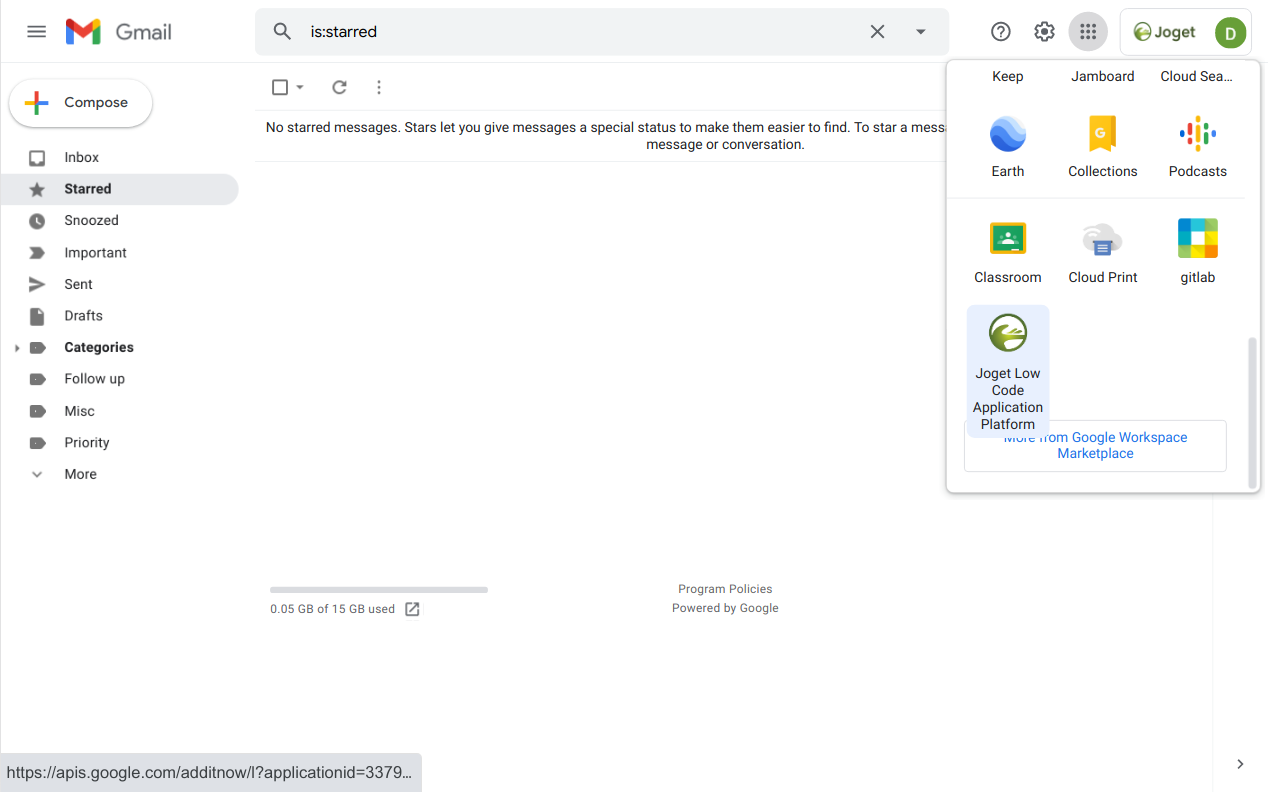Open Program Policies link

[x=725, y=590]
